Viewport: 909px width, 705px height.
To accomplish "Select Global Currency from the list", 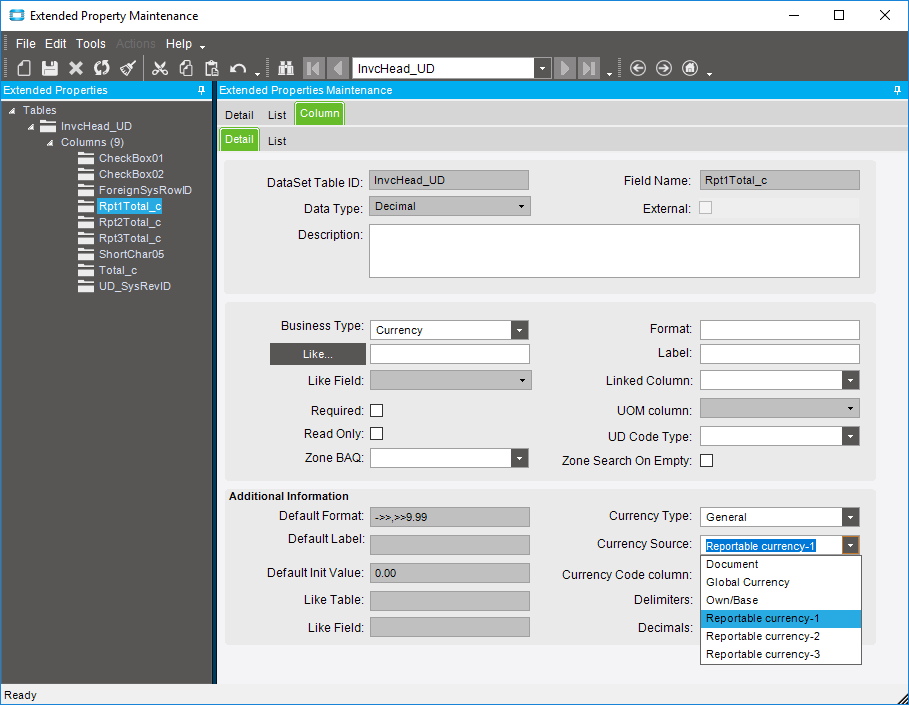I will pos(748,582).
